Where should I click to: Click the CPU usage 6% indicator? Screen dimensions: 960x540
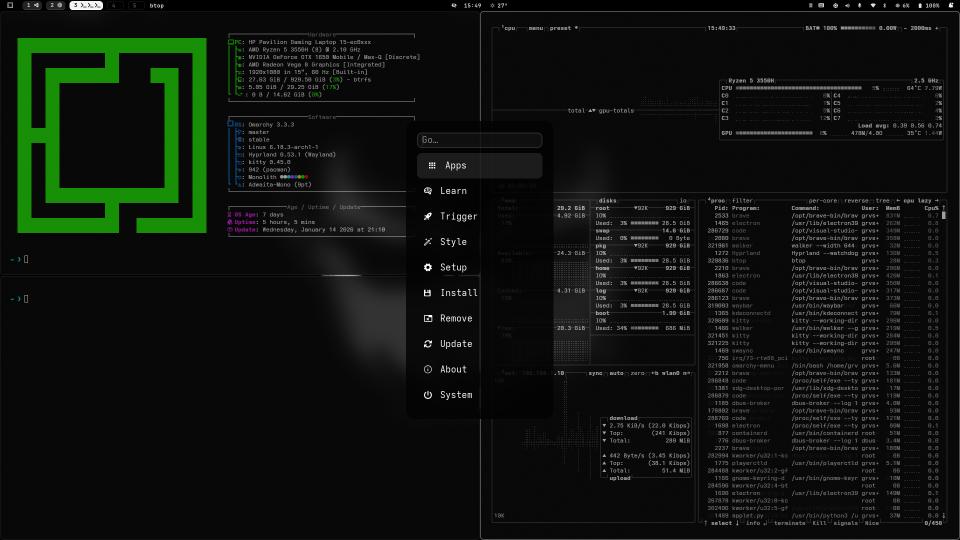902,5
